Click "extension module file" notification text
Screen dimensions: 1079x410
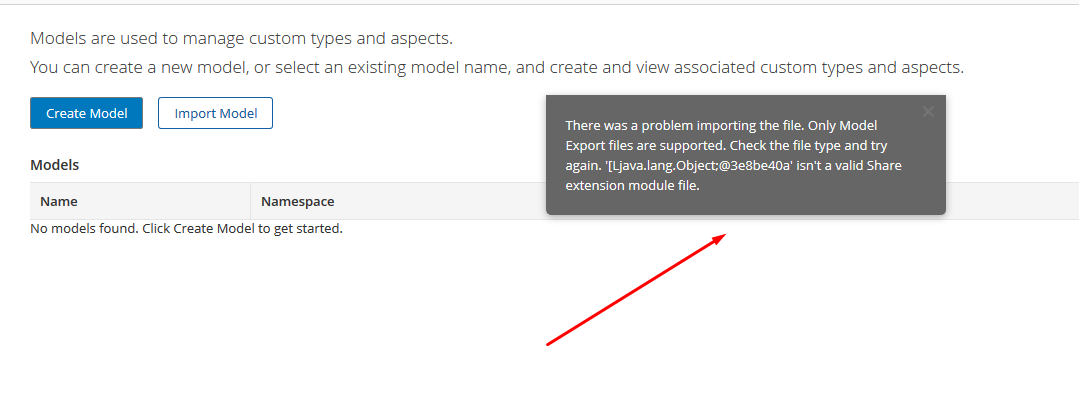point(632,185)
